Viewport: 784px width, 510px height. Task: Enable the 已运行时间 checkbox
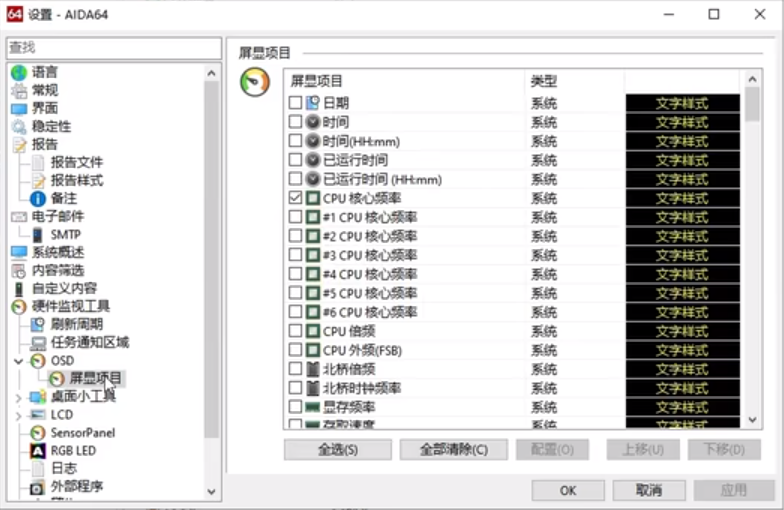click(296, 160)
